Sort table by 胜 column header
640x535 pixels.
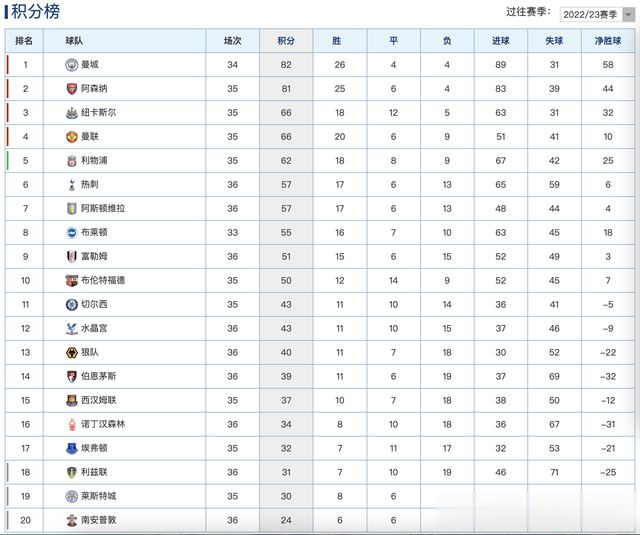point(336,41)
